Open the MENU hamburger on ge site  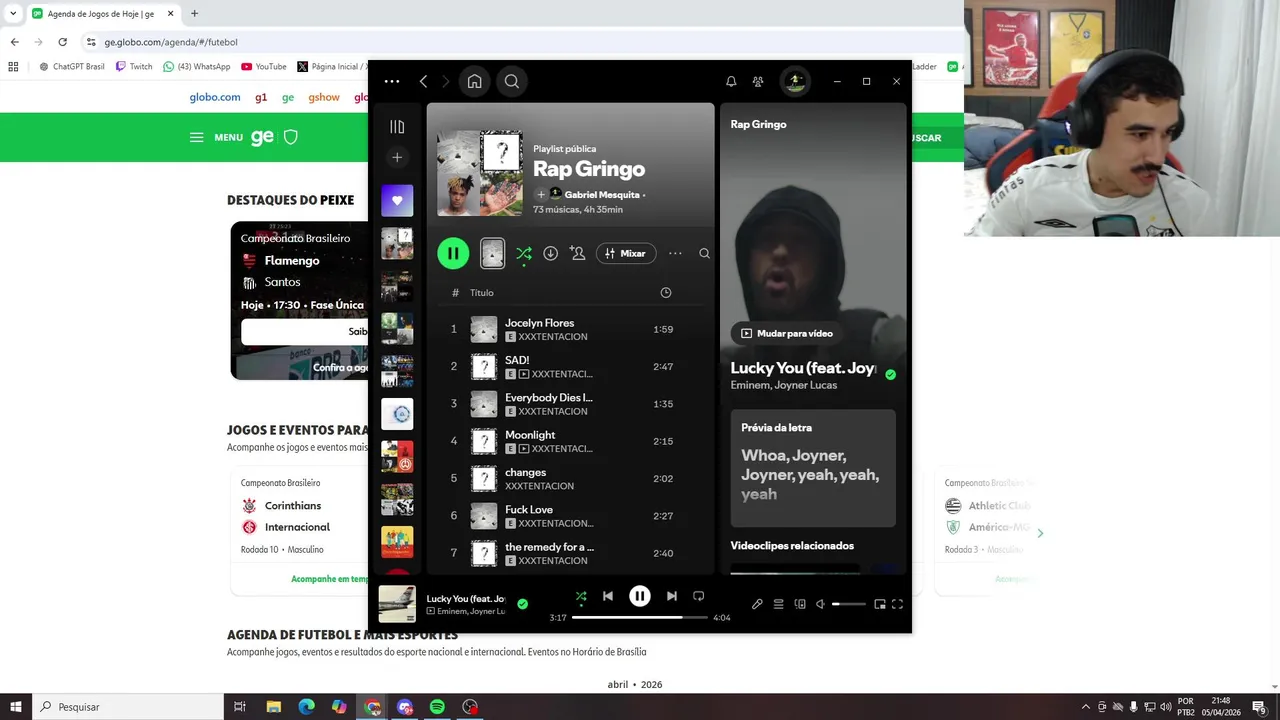(216, 137)
